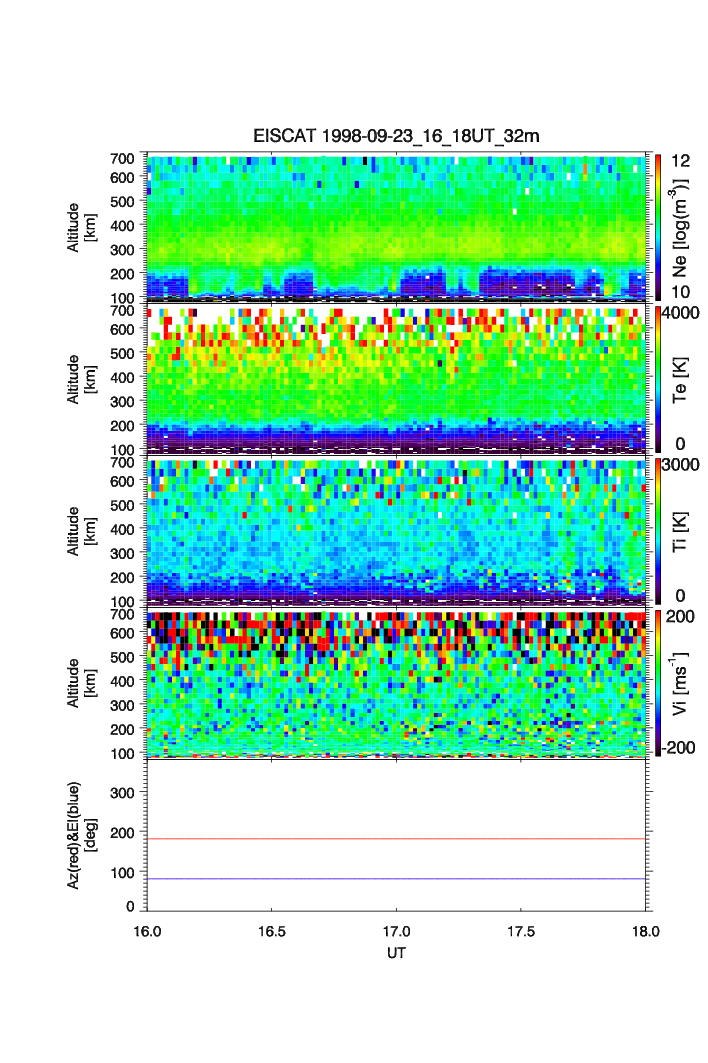Click the UT x-axis label
This screenshot has width=708, height=1063.
397,953
